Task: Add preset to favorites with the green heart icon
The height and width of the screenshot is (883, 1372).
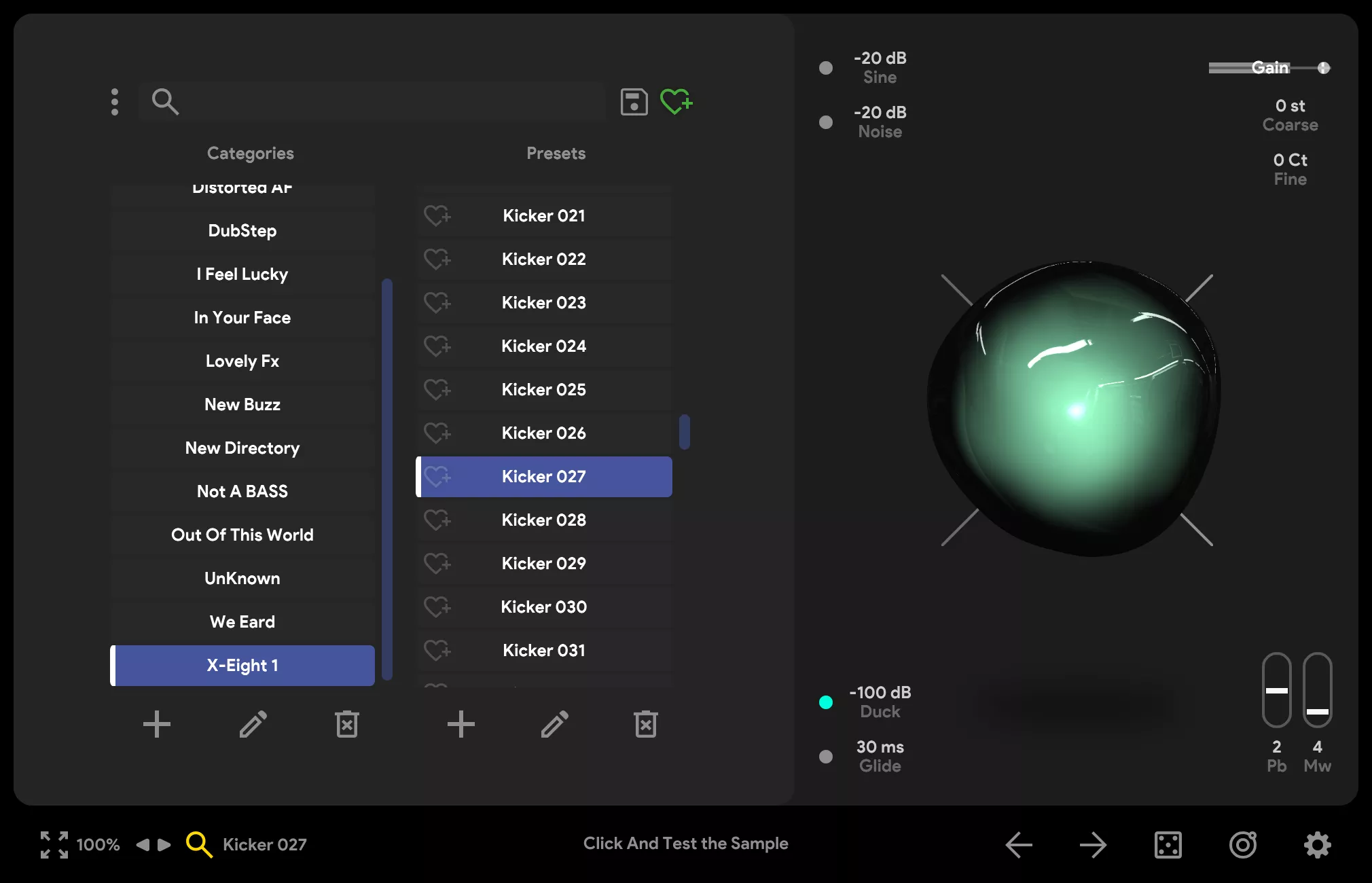Action: 676,102
